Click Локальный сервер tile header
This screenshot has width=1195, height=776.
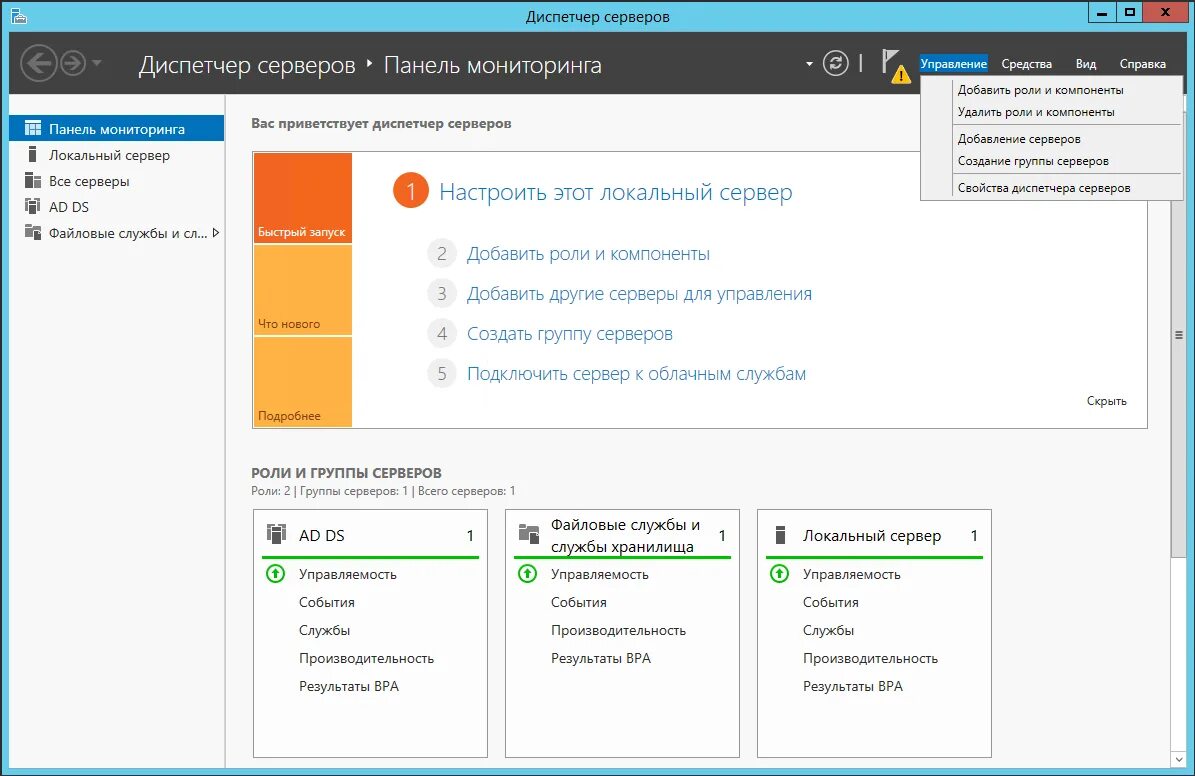click(x=874, y=535)
